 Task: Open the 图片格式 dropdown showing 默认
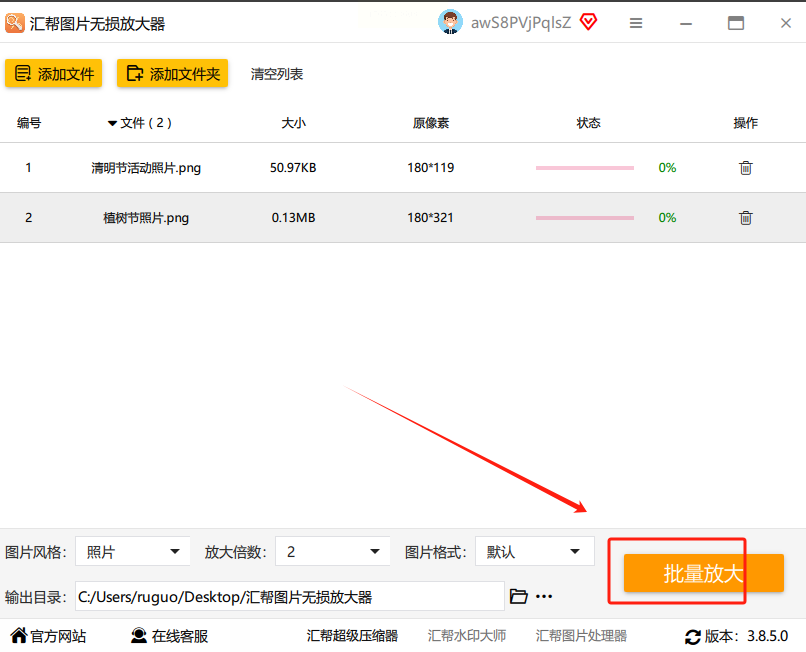pyautogui.click(x=535, y=551)
